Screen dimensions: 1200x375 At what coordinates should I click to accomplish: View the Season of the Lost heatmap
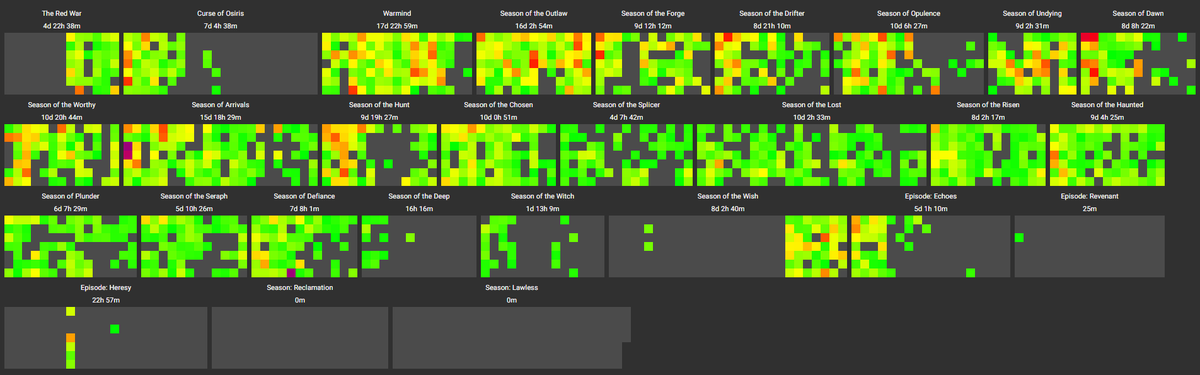click(x=812, y=155)
